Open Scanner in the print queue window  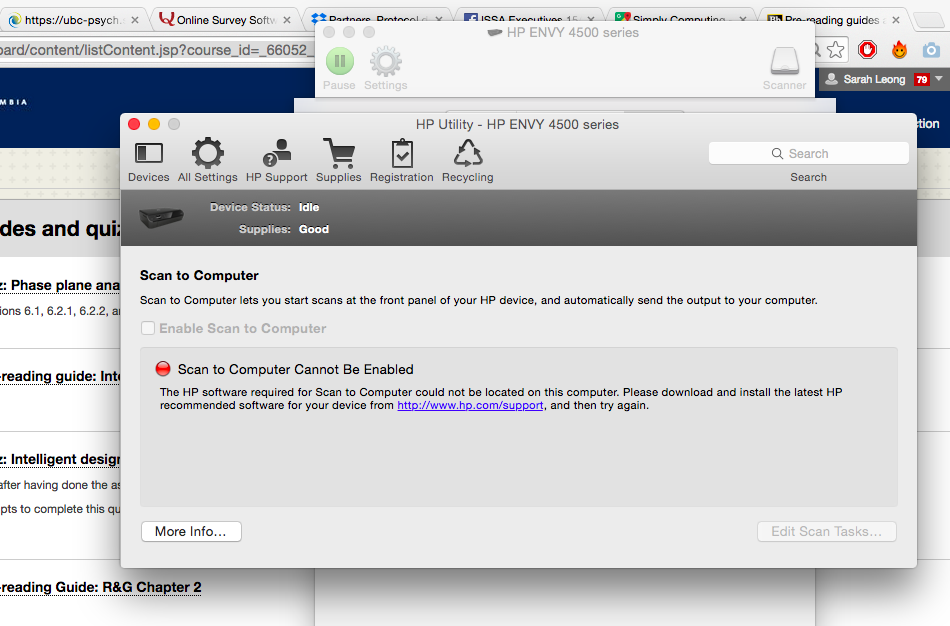pos(784,69)
